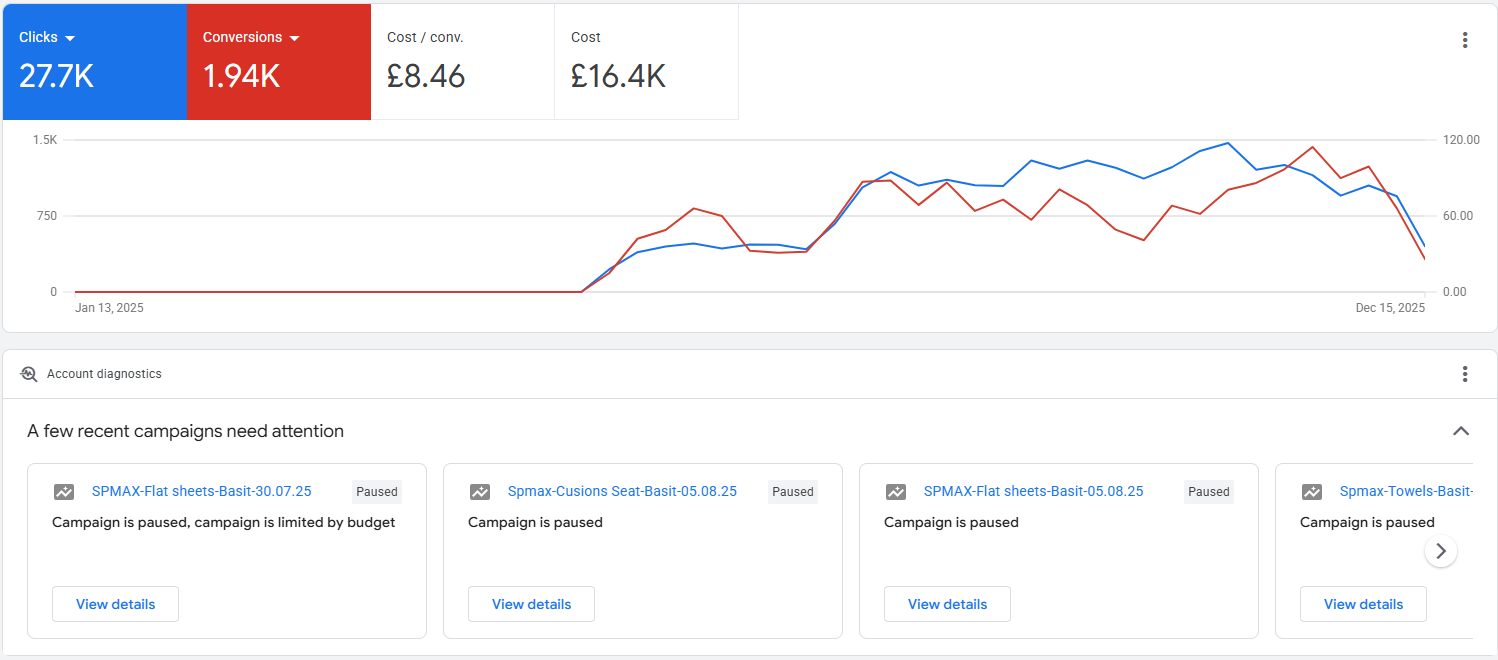Viewport: 1498px width, 660px height.
Task: Open the SPMAX-Flat sheets-Basit-05.08.25 campaign link
Action: point(1033,491)
